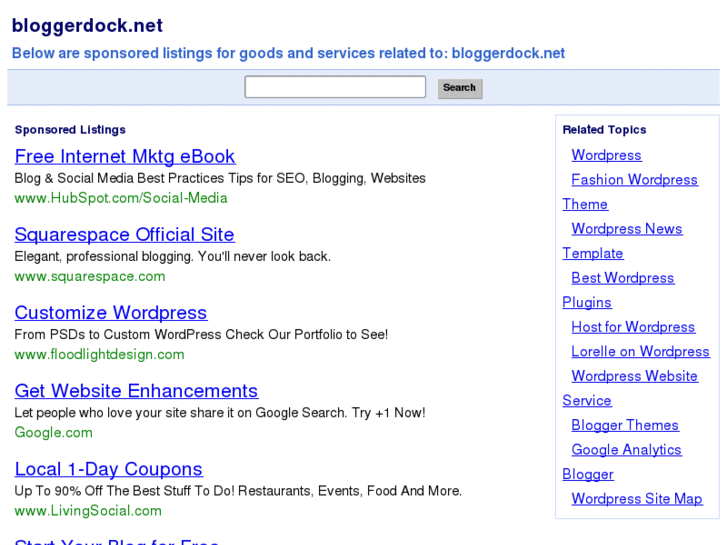The width and height of the screenshot is (727, 545).
Task: Select Wordpress Site Map related topic
Action: pyautogui.click(x=637, y=499)
